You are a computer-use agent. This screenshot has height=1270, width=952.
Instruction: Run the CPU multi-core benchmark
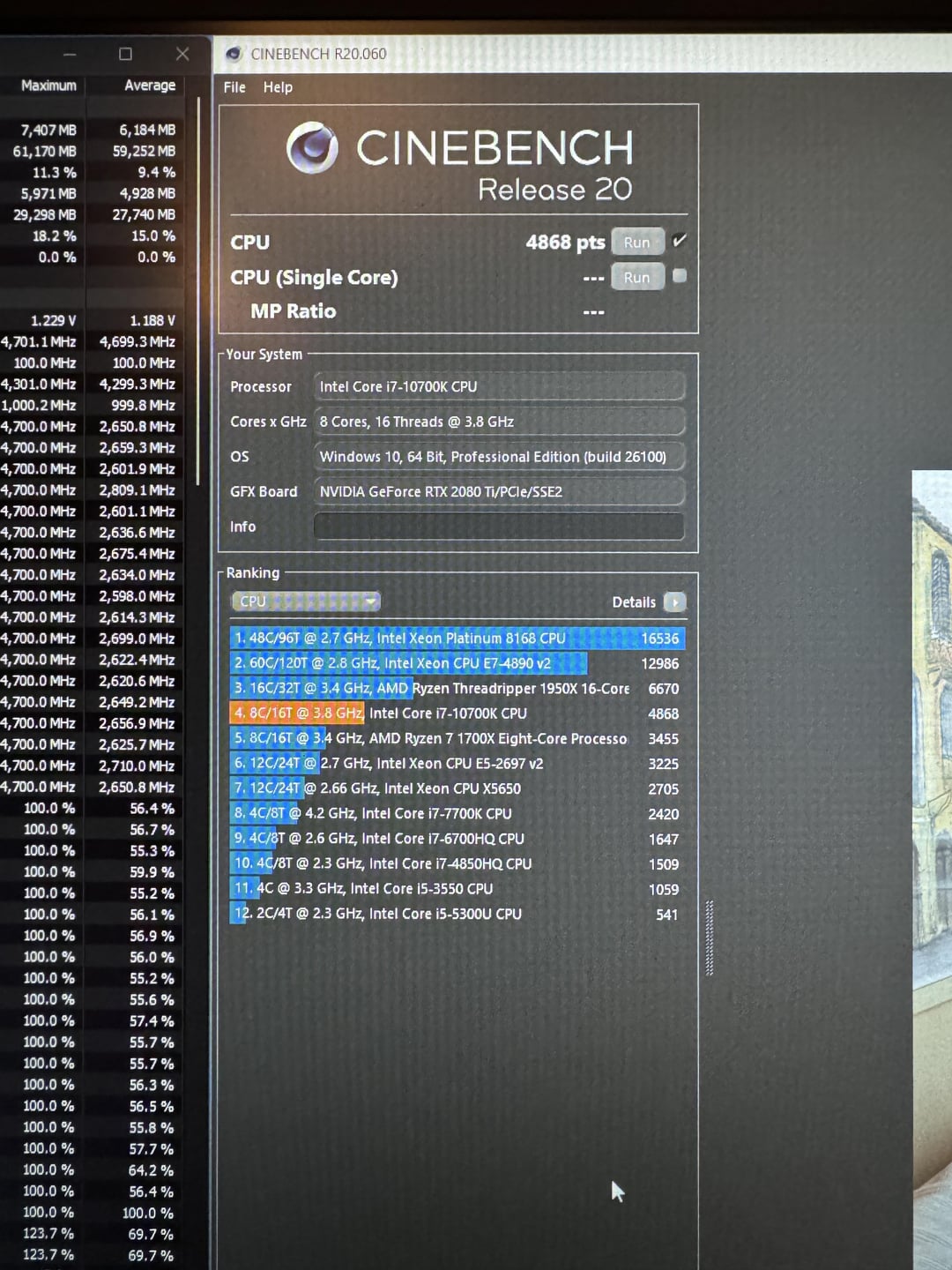[x=637, y=243]
